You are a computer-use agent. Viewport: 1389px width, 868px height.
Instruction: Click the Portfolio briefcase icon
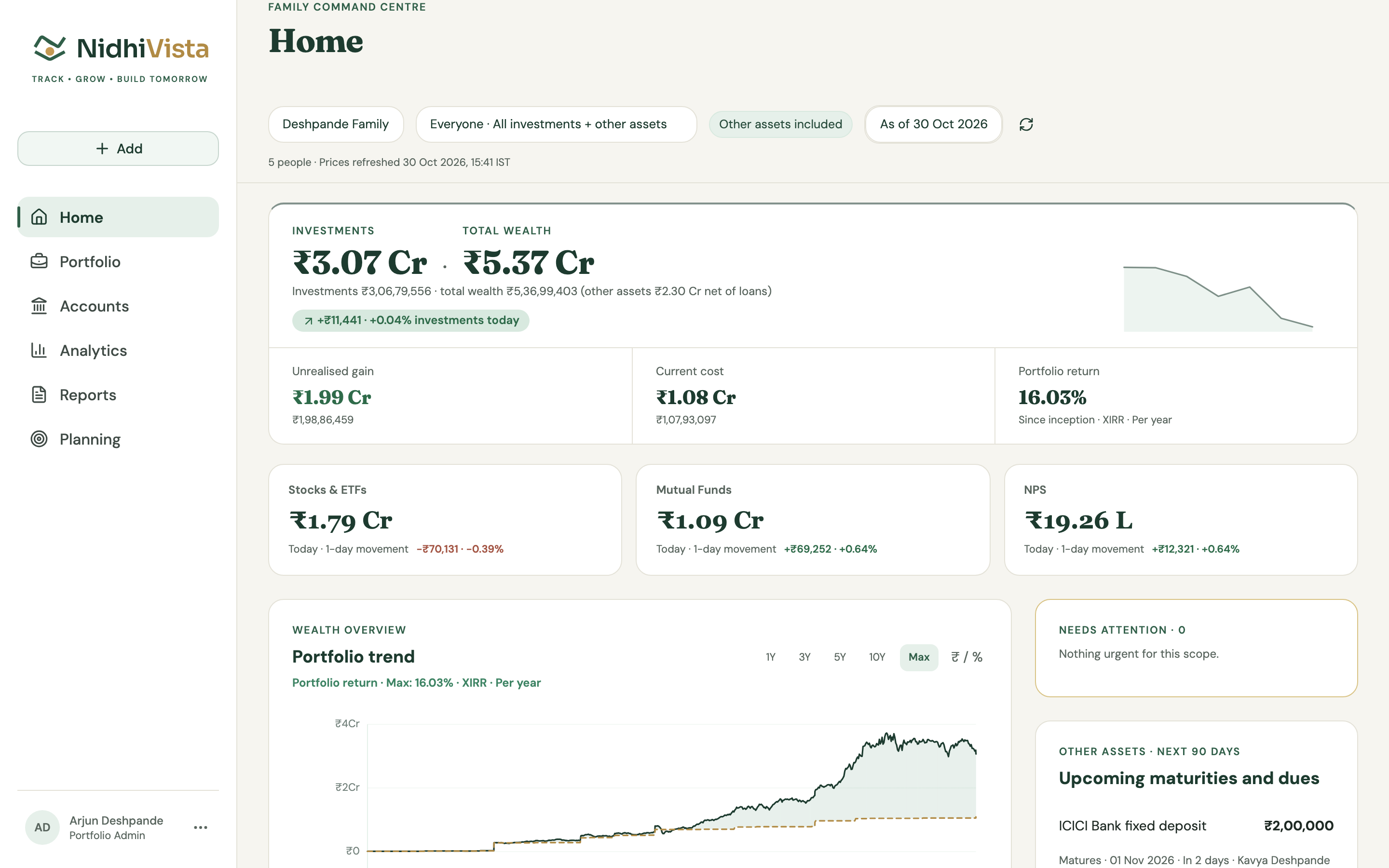[x=39, y=261]
